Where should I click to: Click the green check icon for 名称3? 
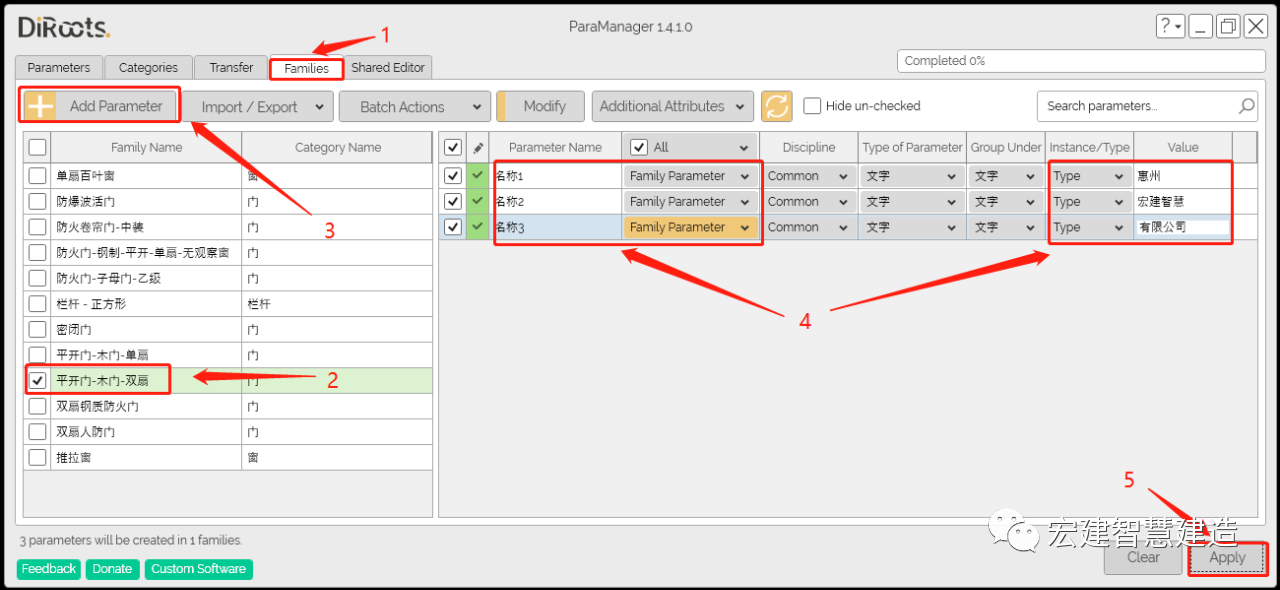pos(478,227)
